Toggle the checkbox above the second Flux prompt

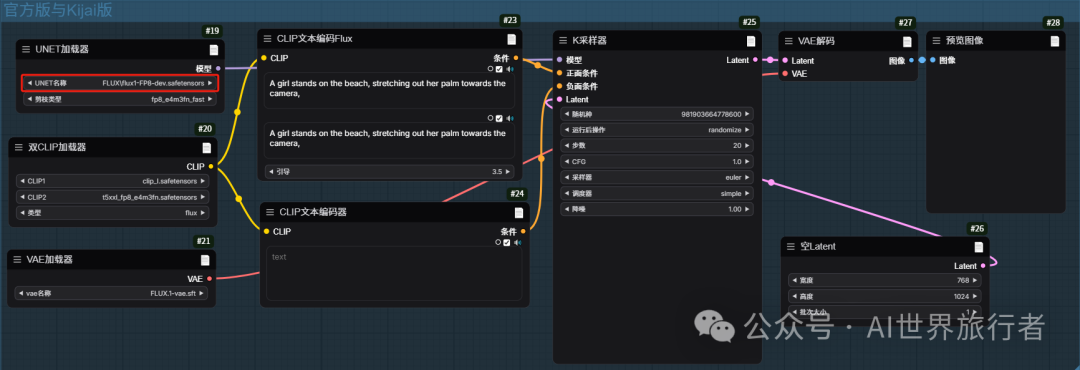point(499,118)
